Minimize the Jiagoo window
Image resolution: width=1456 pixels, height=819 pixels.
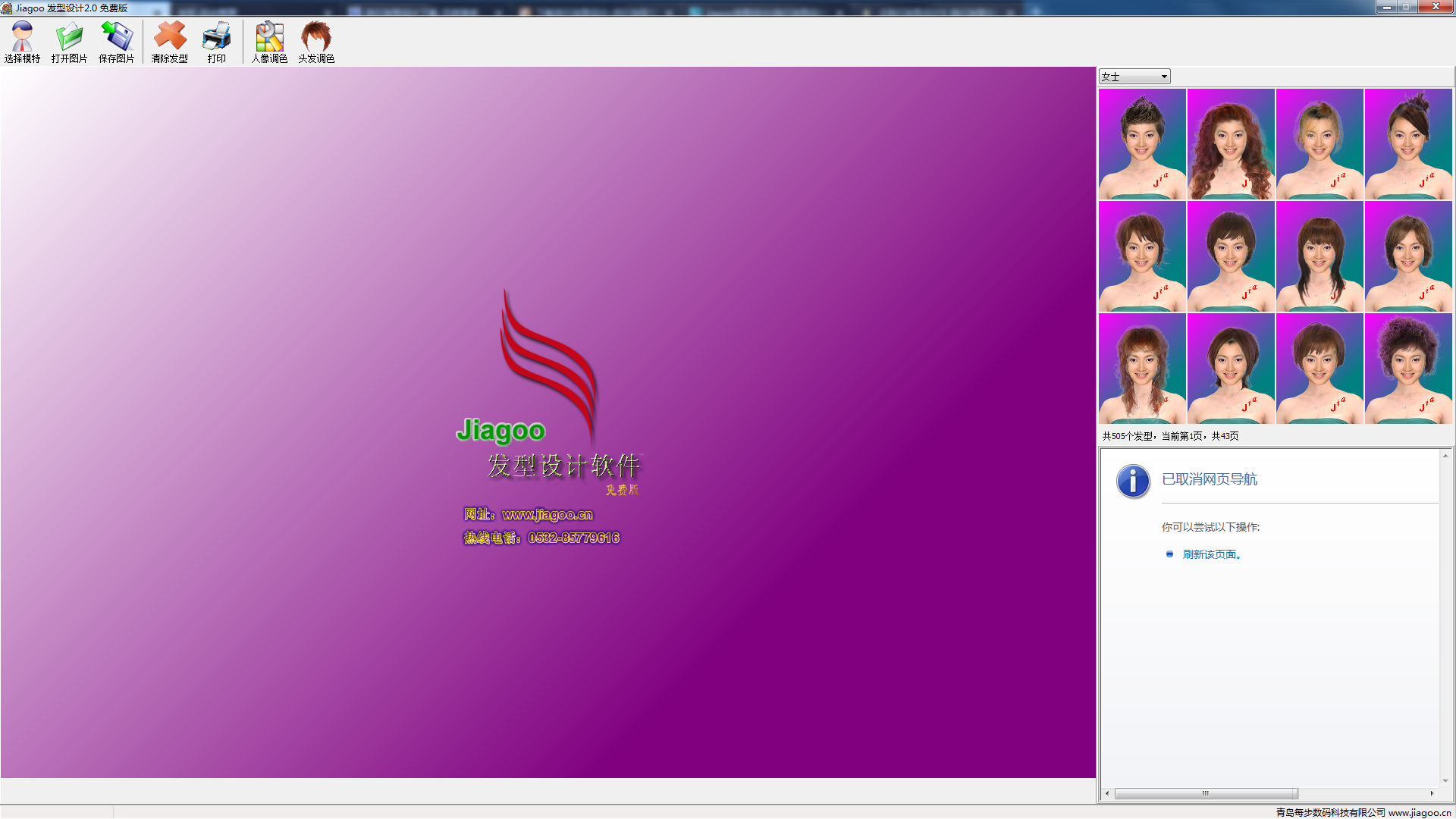[1387, 7]
